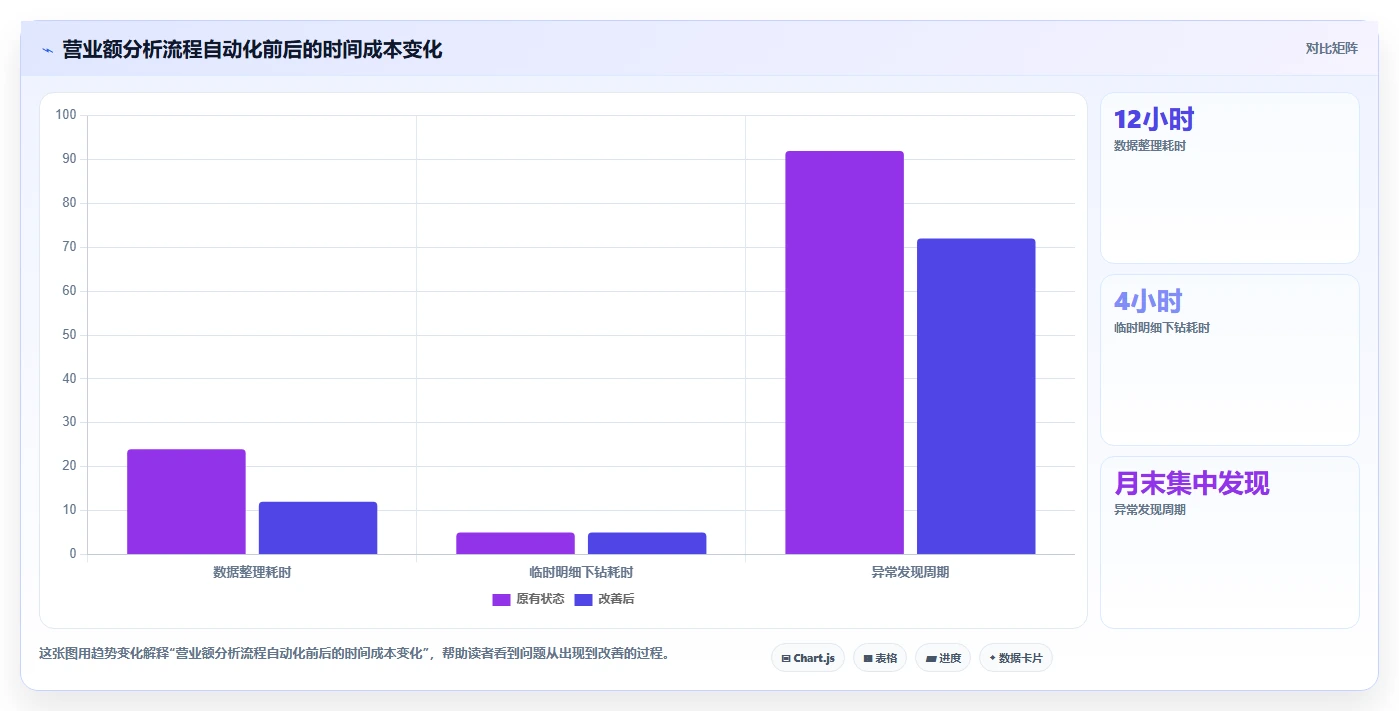Screen dimensions: 1399x711
Task: Select the 表格 tag chip
Action: (x=880, y=658)
